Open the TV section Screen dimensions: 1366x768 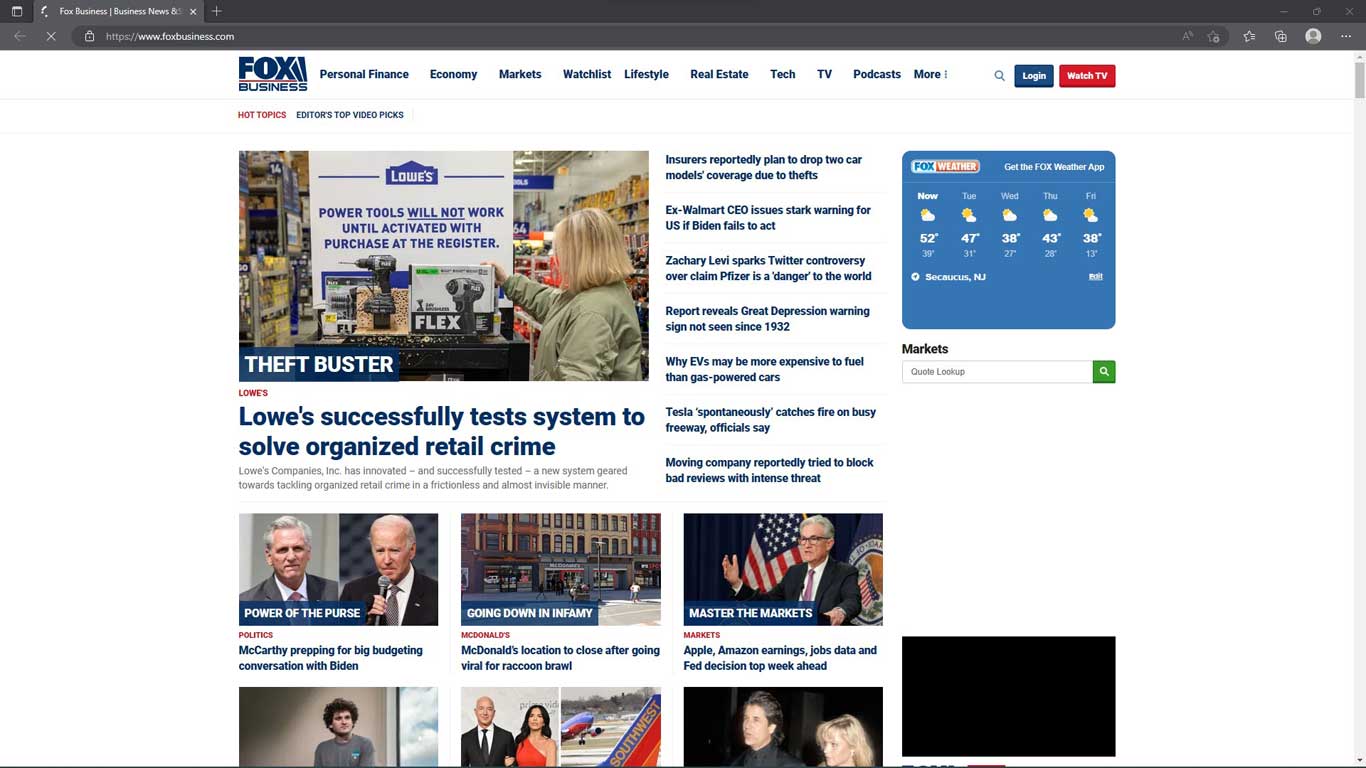point(824,75)
